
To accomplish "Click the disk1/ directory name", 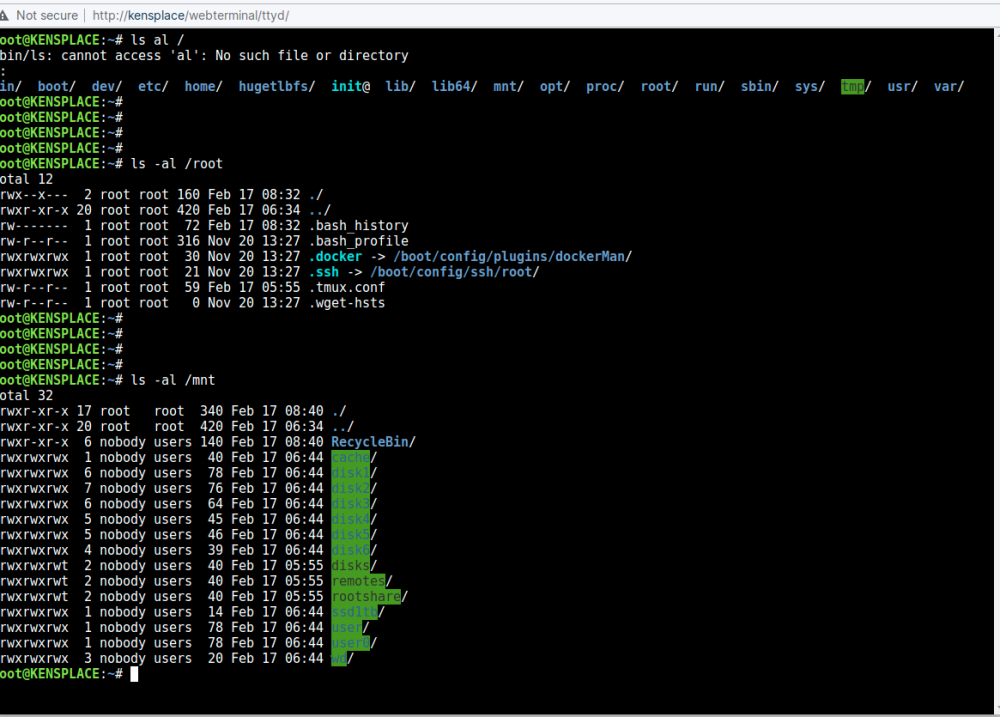I will [x=355, y=473].
